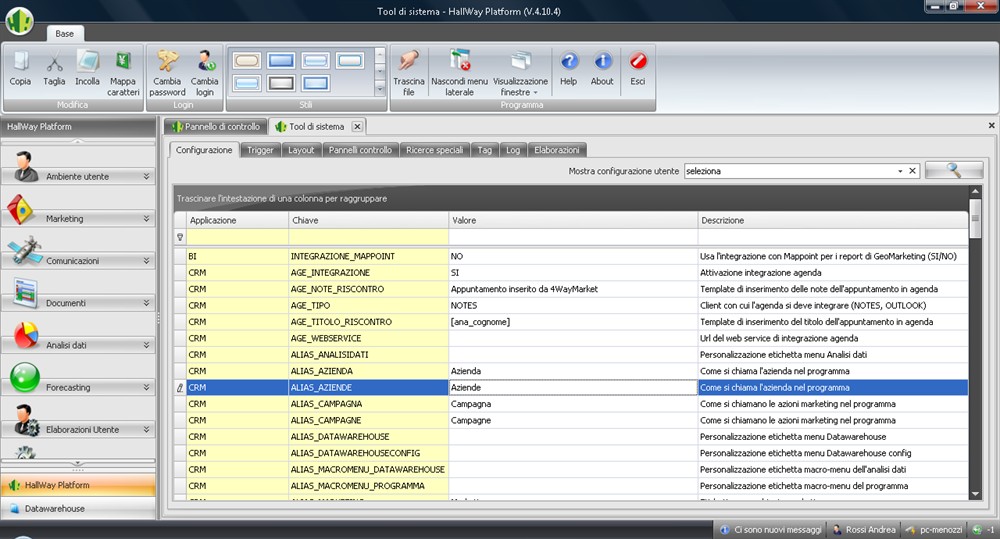Click pc-menozzi status bar entry
The height and width of the screenshot is (539, 1000).
coord(934,529)
